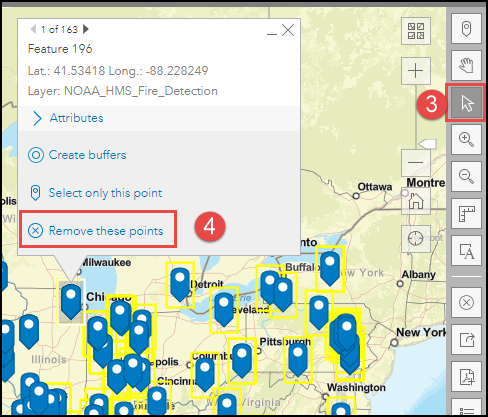Return to the home map extent
488x417 pixels.
(416, 201)
